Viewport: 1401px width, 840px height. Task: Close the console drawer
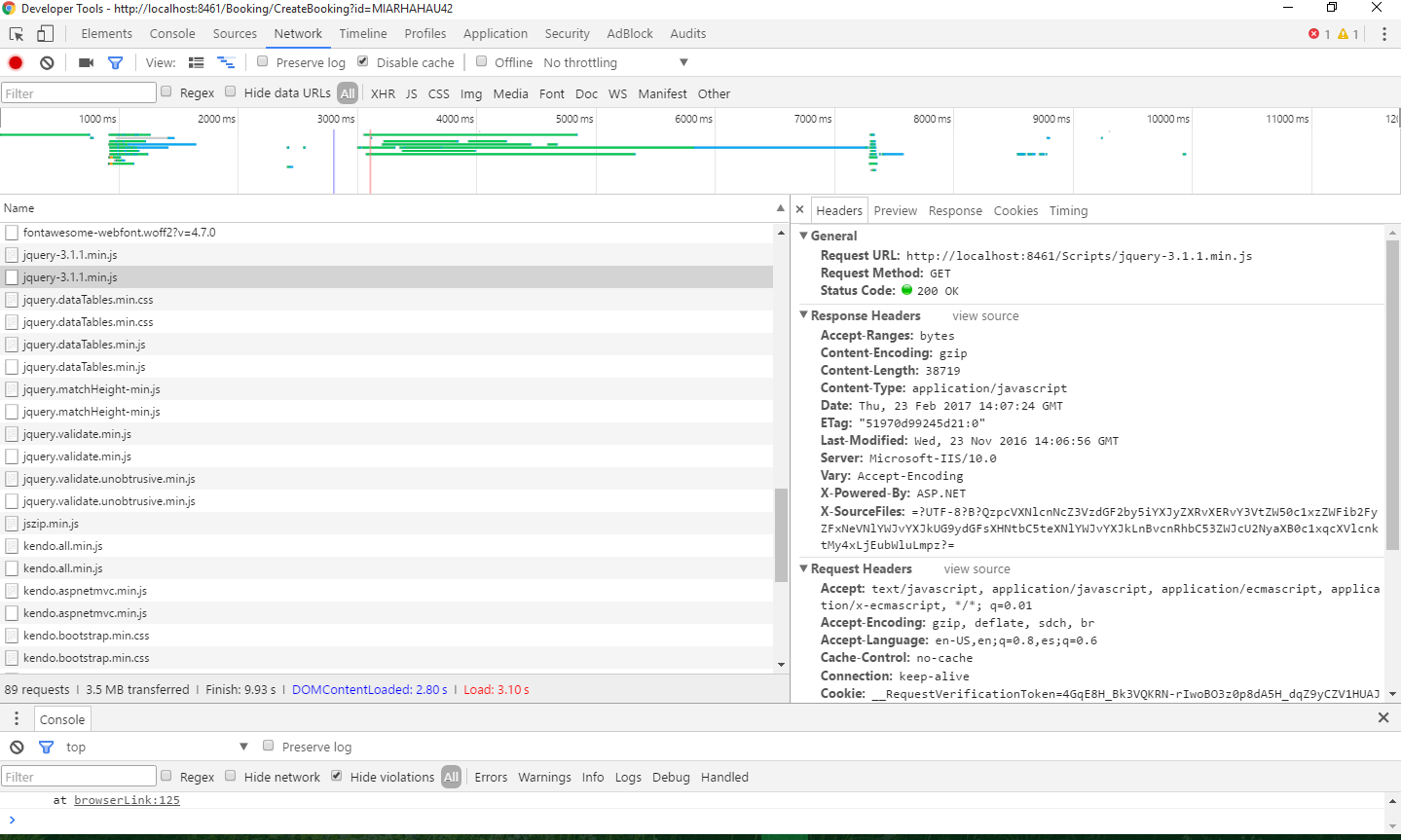(1383, 717)
